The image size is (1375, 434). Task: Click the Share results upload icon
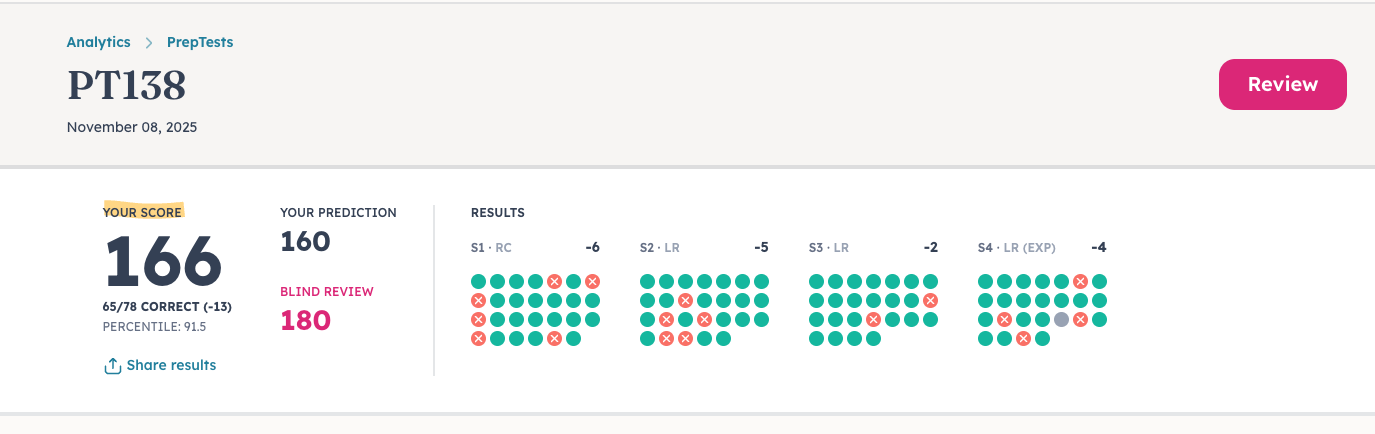point(113,365)
